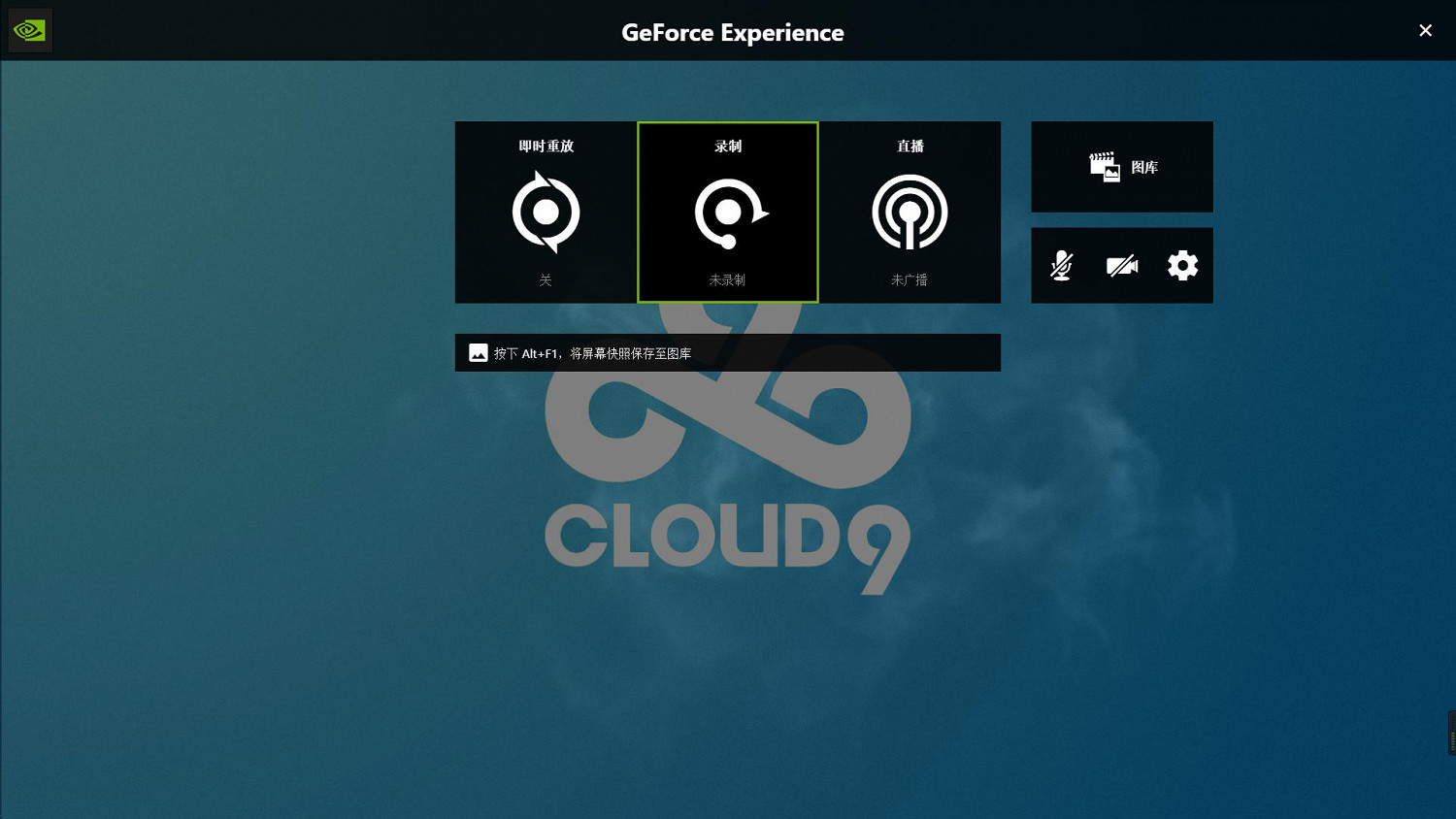1456x819 pixels.
Task: Select the 直播 tile heading
Action: tap(910, 147)
